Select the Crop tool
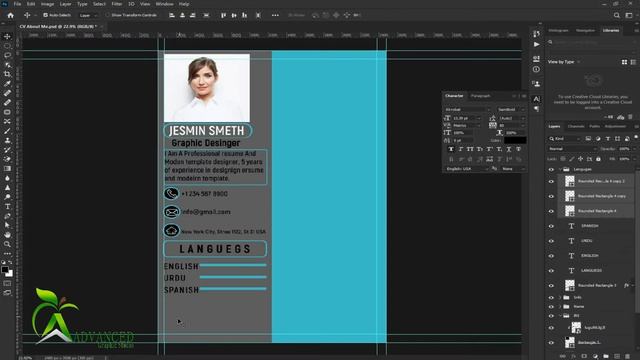 click(x=7, y=74)
